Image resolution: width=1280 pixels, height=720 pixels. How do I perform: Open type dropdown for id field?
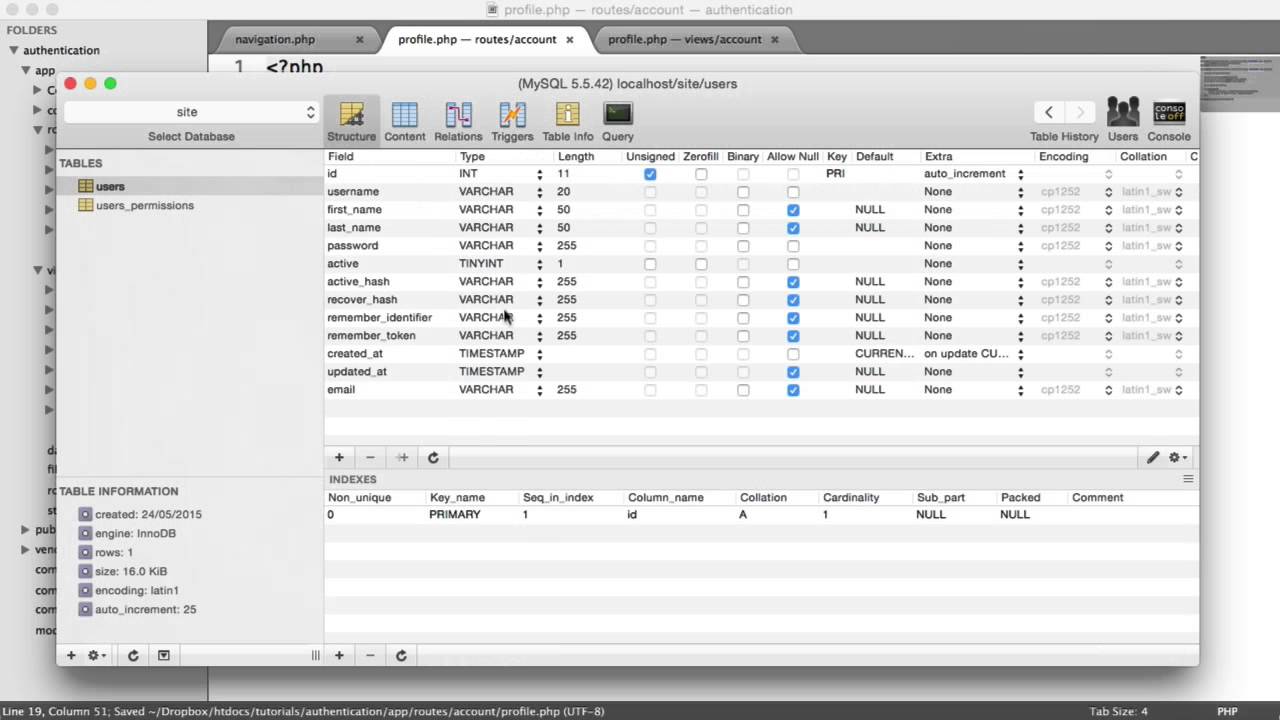coord(539,174)
